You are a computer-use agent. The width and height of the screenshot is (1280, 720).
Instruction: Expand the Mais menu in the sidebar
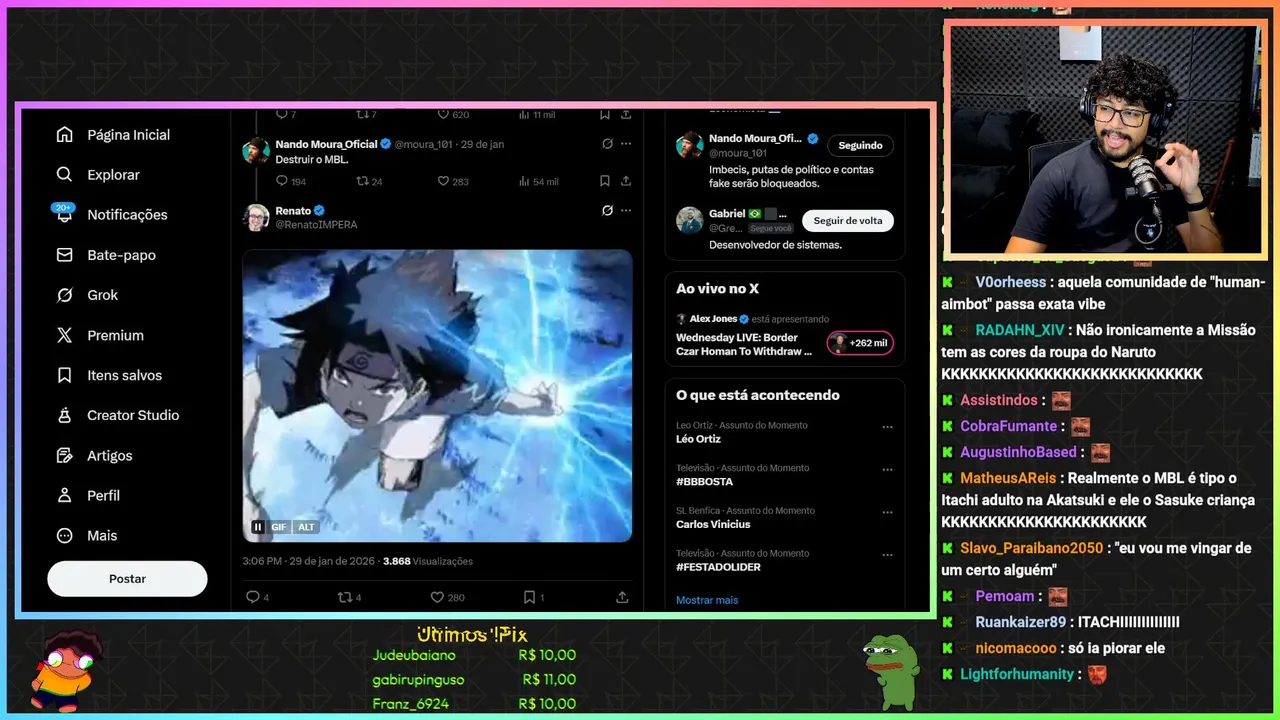point(87,535)
